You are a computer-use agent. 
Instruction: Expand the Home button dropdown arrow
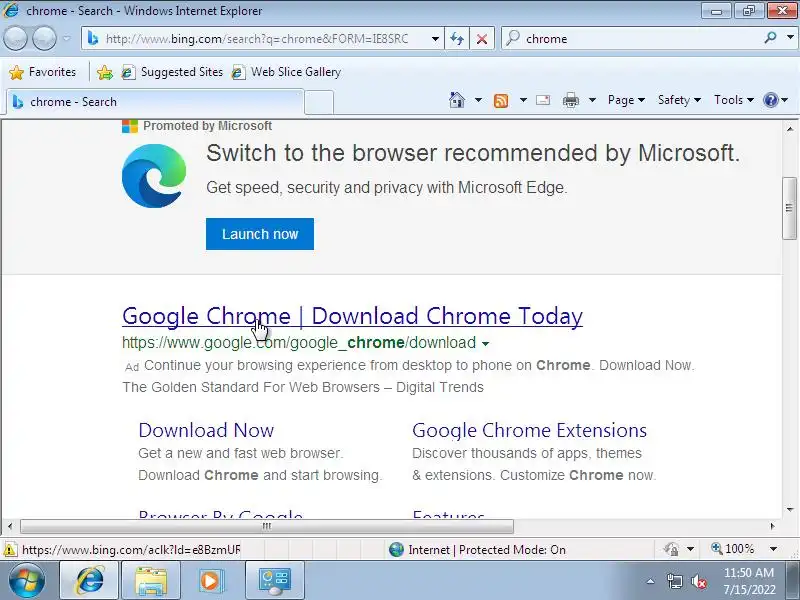point(478,100)
